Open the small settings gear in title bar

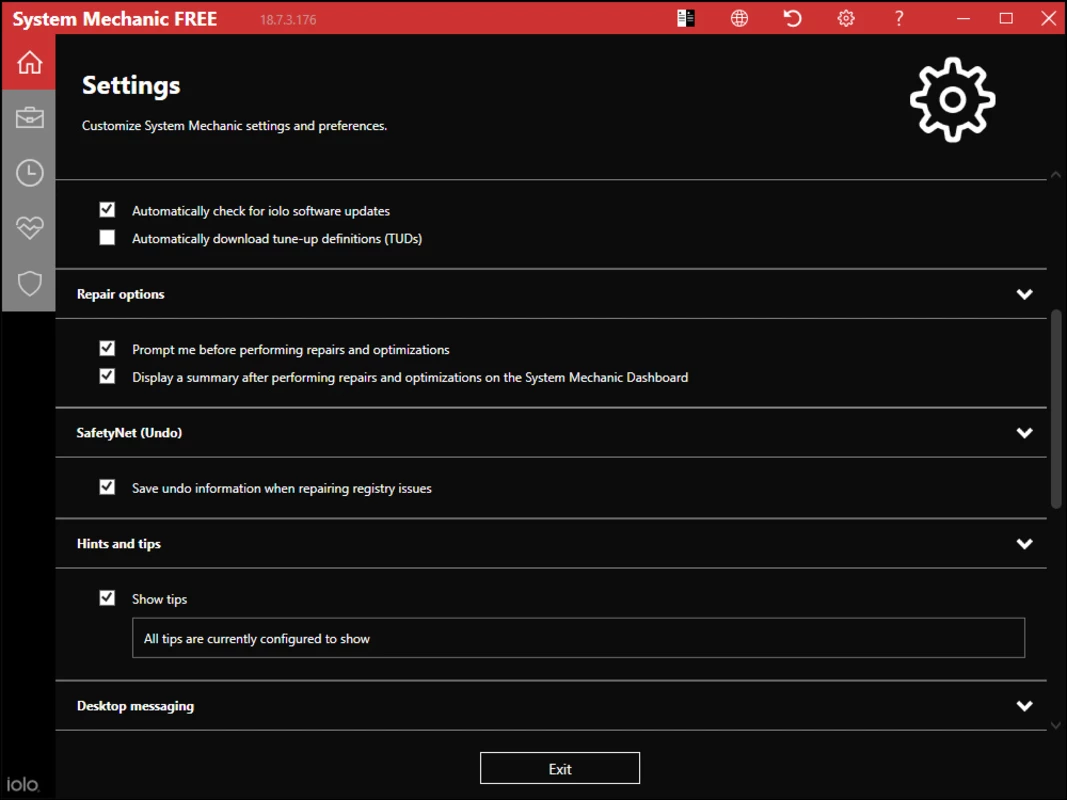(x=846, y=18)
